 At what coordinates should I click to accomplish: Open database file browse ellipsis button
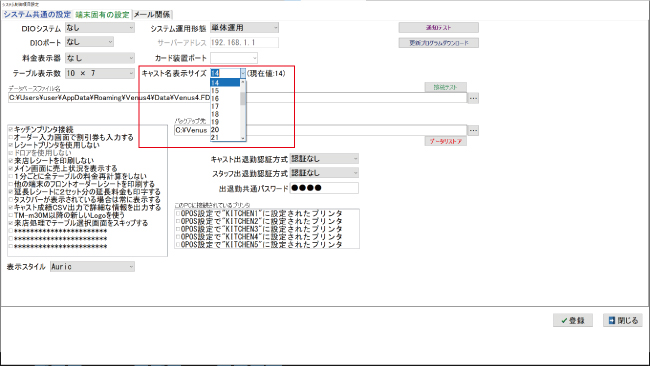click(473, 98)
